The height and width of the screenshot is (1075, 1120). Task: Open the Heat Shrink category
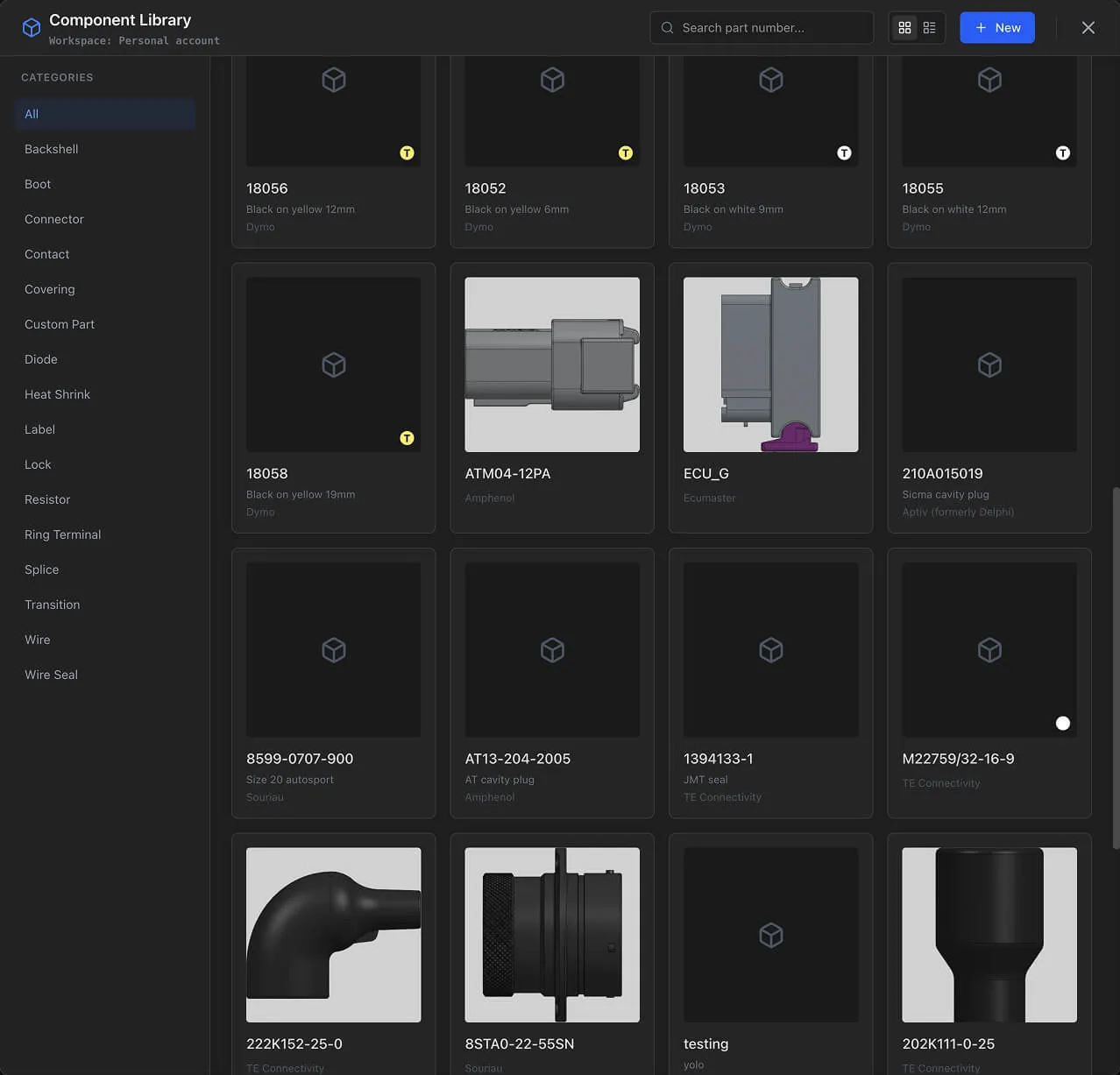(x=57, y=394)
